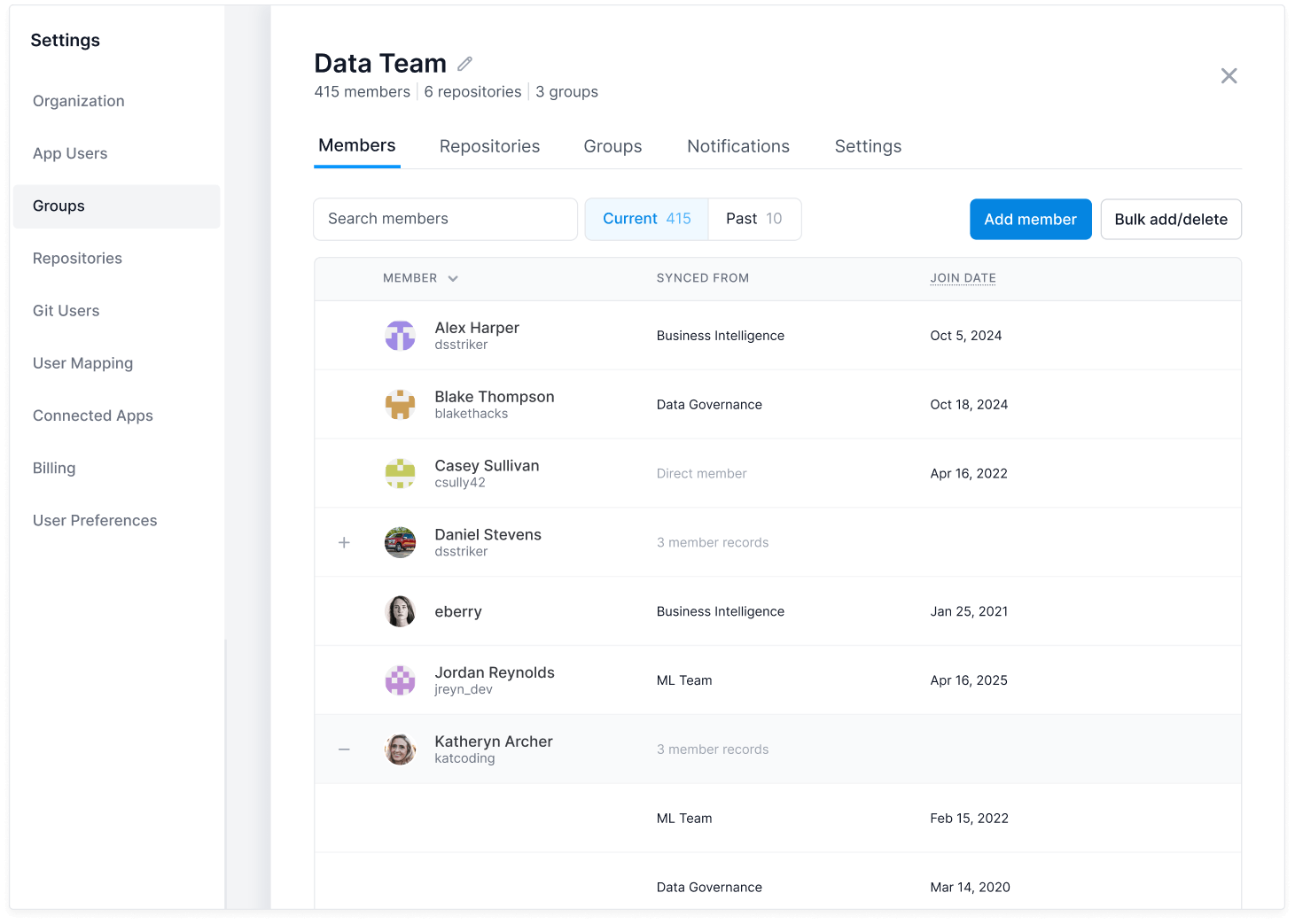Click the Add member button
This screenshot has width=1295, height=924.
coord(1030,219)
